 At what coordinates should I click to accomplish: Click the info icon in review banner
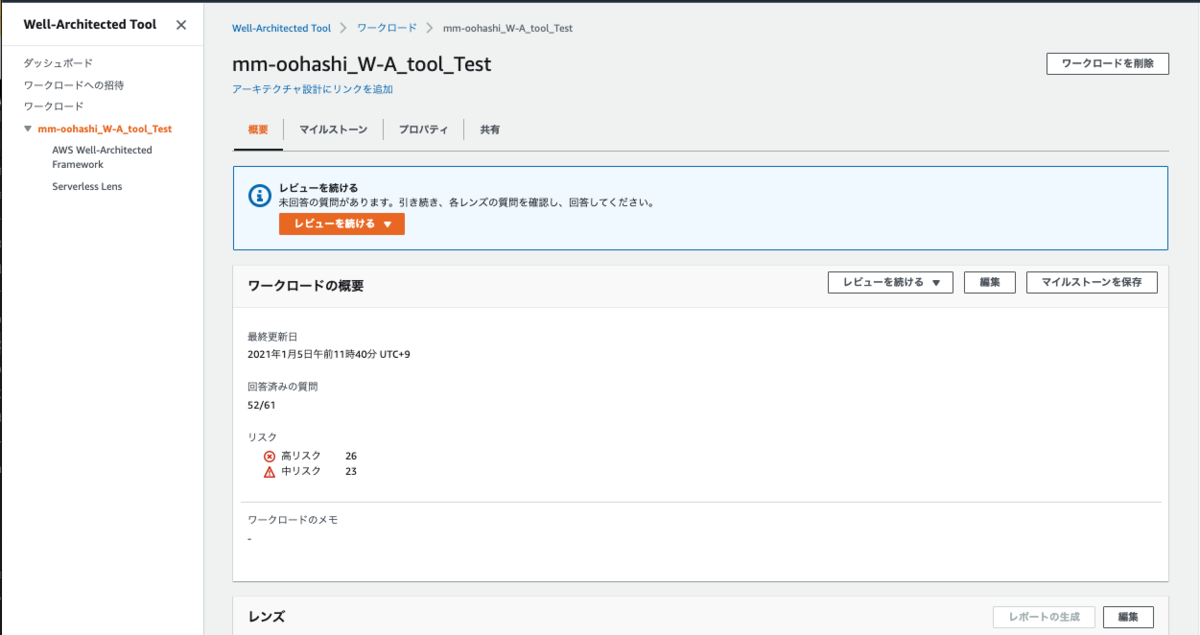click(x=259, y=195)
